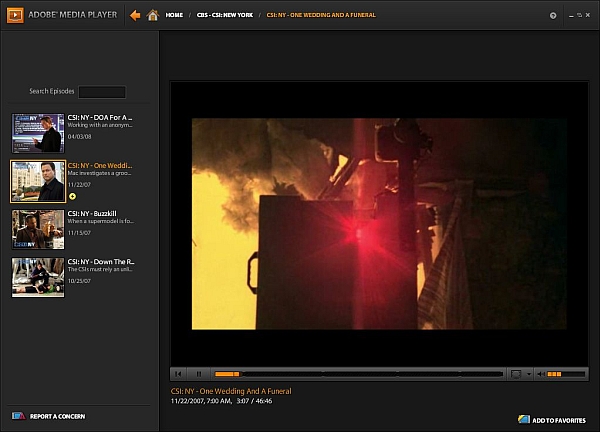The width and height of the screenshot is (600, 432).
Task: Mute audio with the speaker icon
Action: point(541,374)
